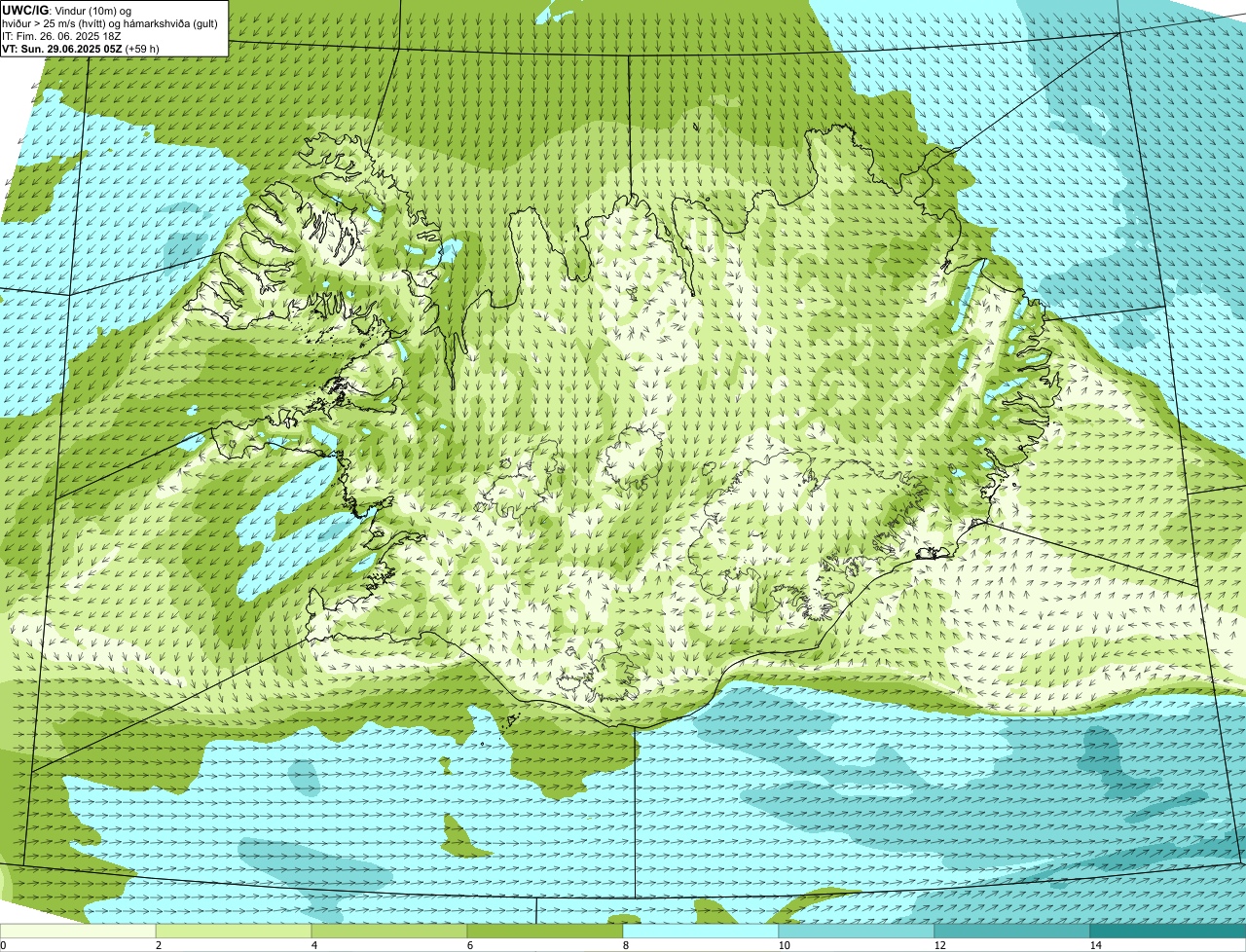Screen dimensions: 1246x952
Task: Click the 'hviður > 25 m/s (hvítt)' line
Action: pyautogui.click(x=110, y=23)
